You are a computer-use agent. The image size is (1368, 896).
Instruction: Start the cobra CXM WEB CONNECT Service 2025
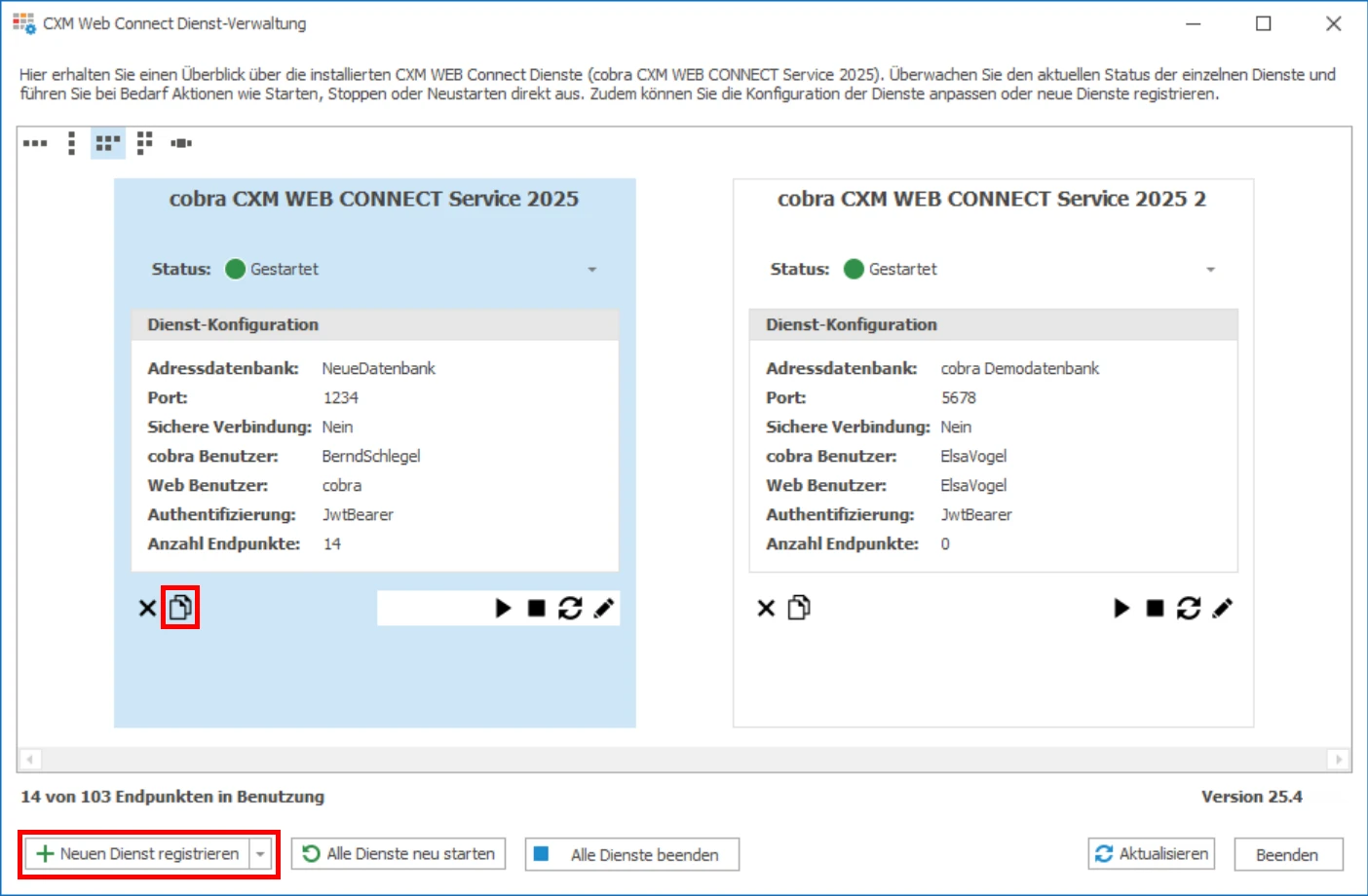503,608
